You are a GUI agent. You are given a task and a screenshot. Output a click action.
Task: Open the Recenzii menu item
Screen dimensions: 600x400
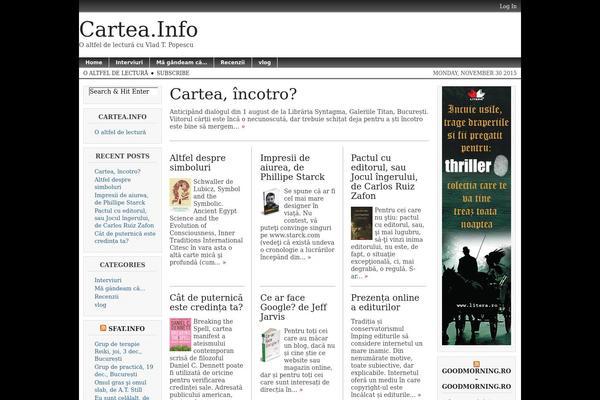[233, 62]
